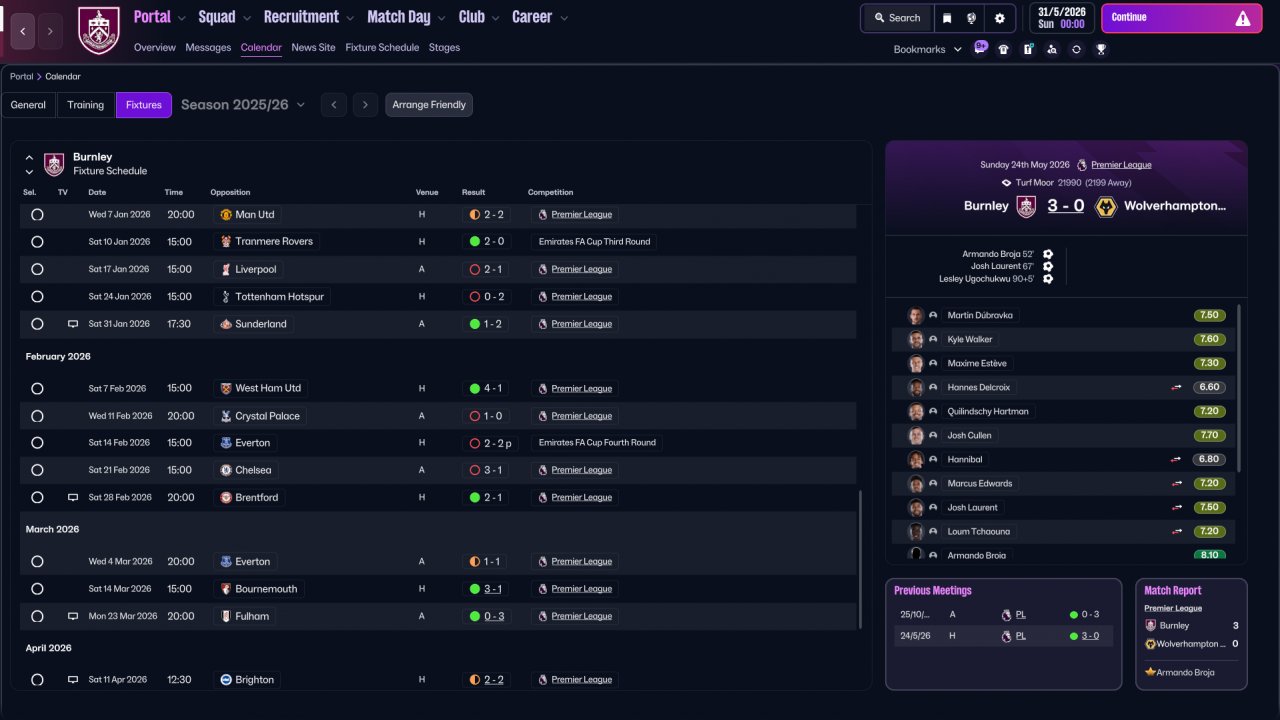Click the Liverpool club badge
This screenshot has height=720, width=1280.
[x=226, y=269]
